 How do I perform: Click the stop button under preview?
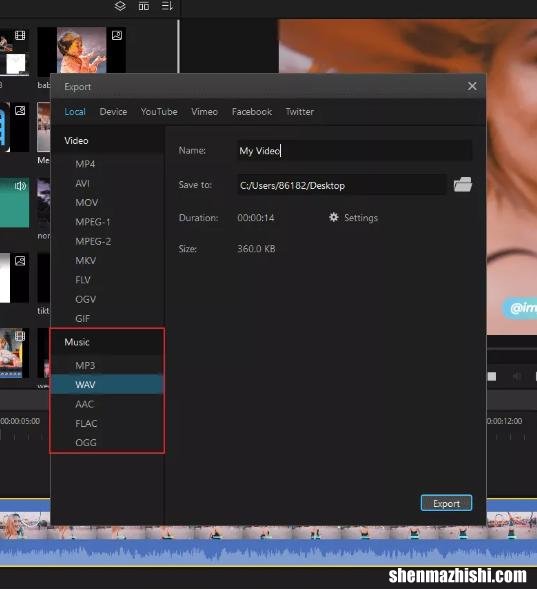492,376
